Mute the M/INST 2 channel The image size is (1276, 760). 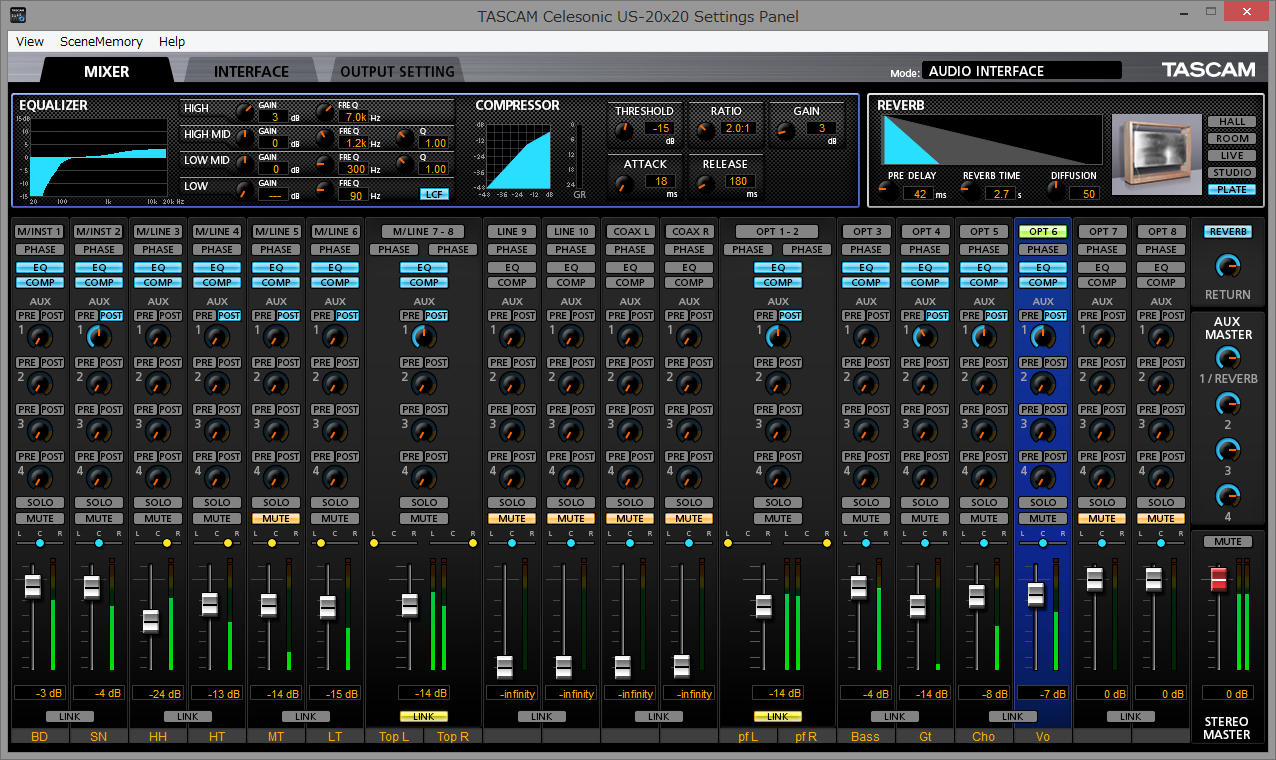tap(99, 519)
